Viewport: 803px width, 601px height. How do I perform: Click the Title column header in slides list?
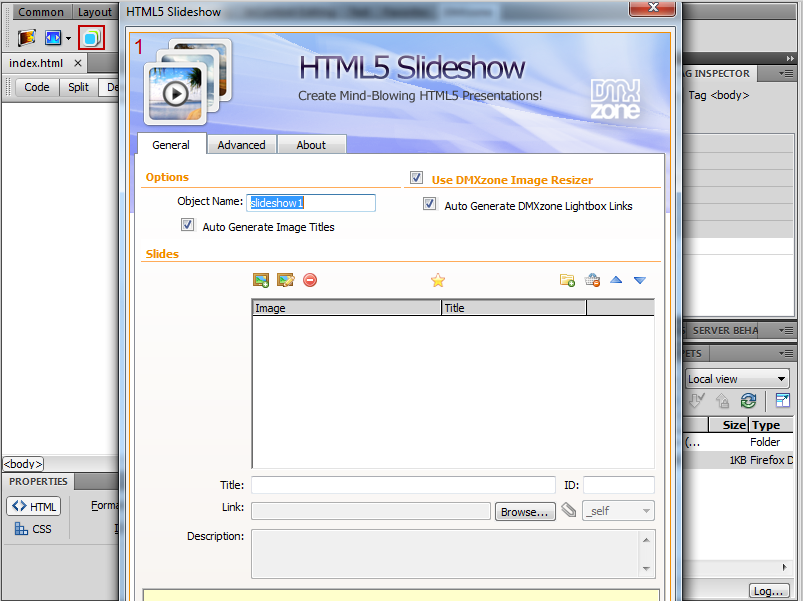[514, 308]
